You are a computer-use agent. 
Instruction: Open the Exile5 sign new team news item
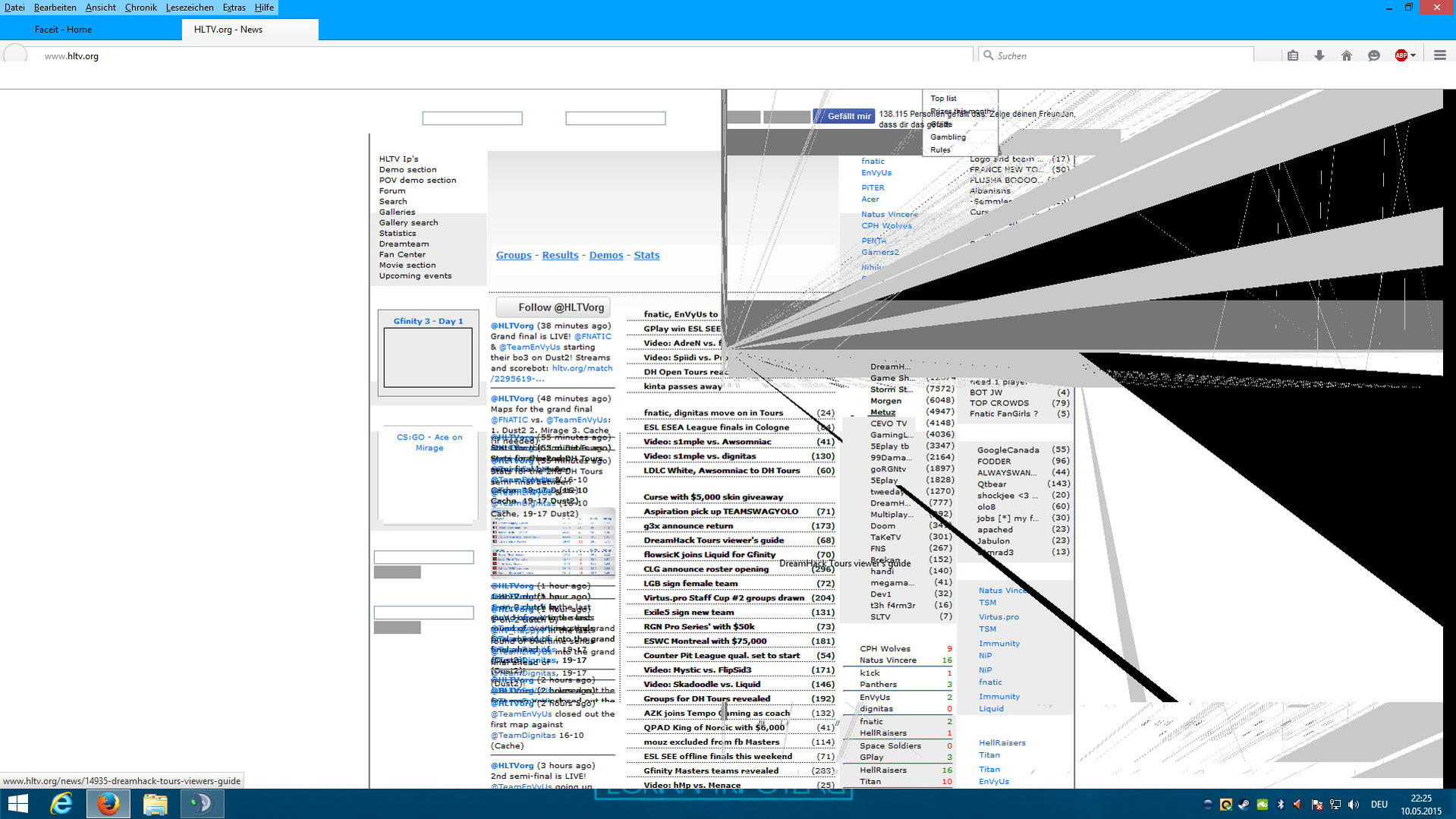(x=688, y=613)
